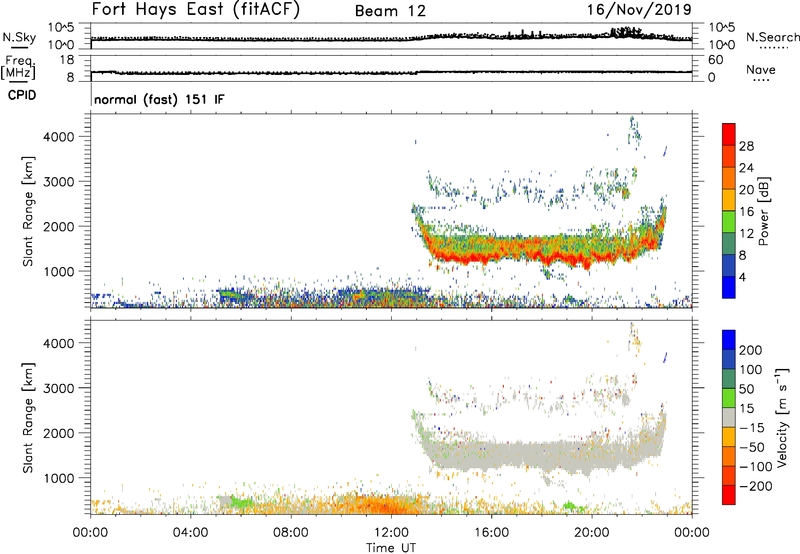The height and width of the screenshot is (554, 800).
Task: Click the 'Velocity [m s-1]' colorbar label
Action: (x=783, y=417)
